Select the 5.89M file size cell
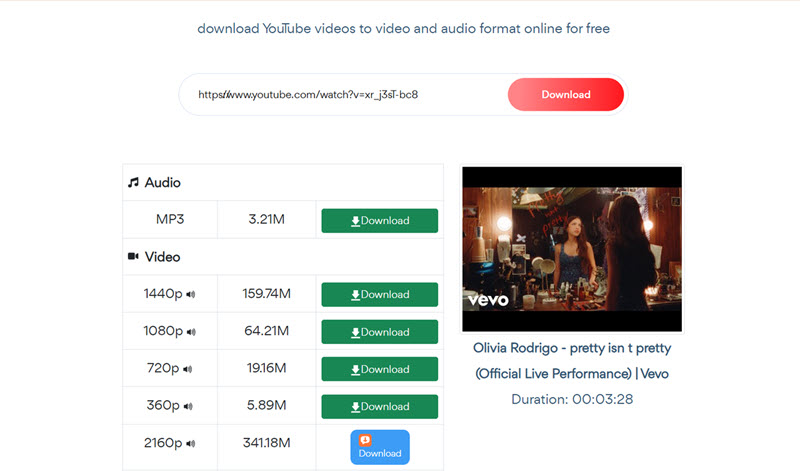The image size is (800, 471). pyautogui.click(x=266, y=405)
